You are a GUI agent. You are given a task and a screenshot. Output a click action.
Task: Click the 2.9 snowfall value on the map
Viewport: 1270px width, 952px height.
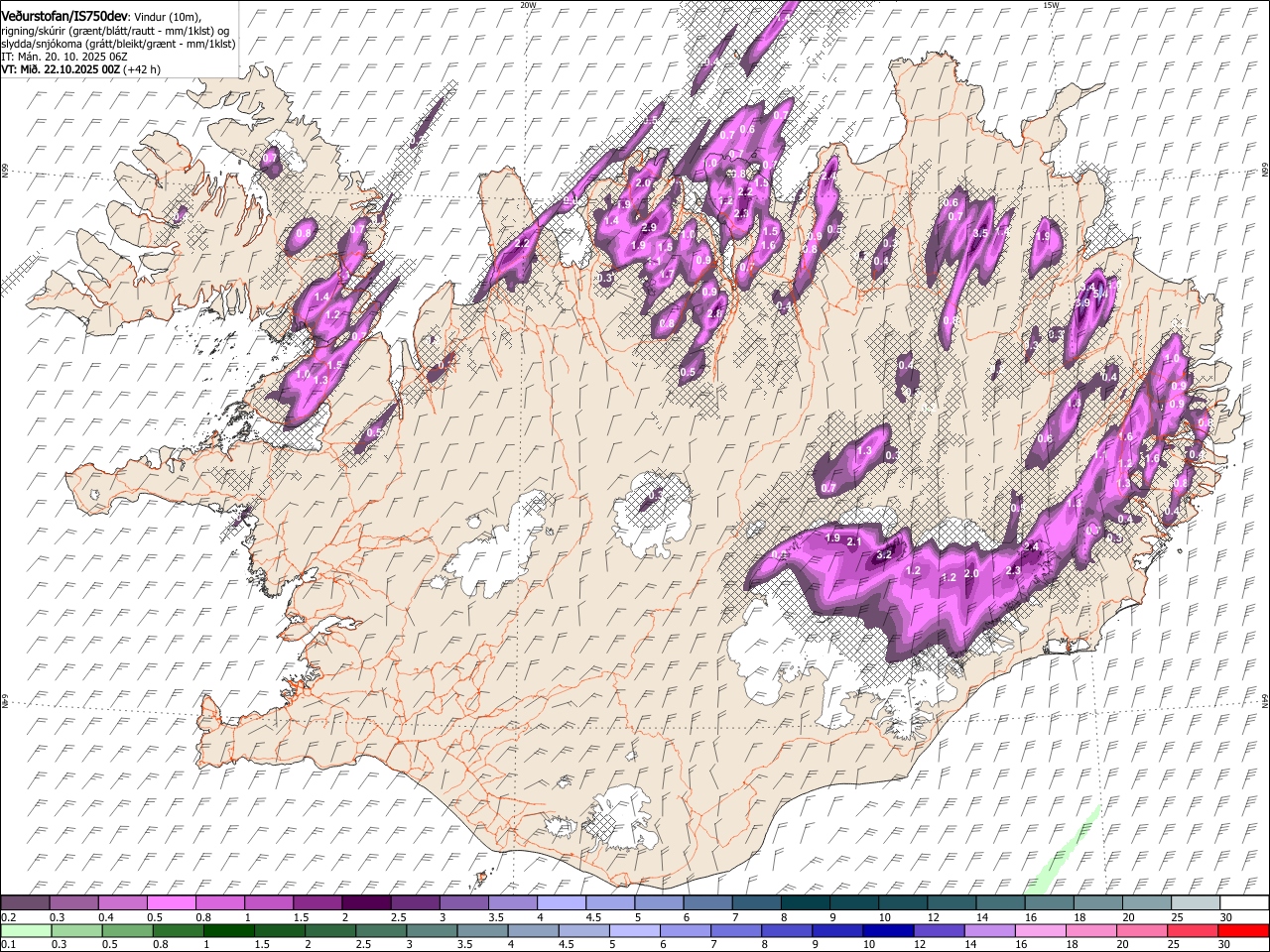649,227
